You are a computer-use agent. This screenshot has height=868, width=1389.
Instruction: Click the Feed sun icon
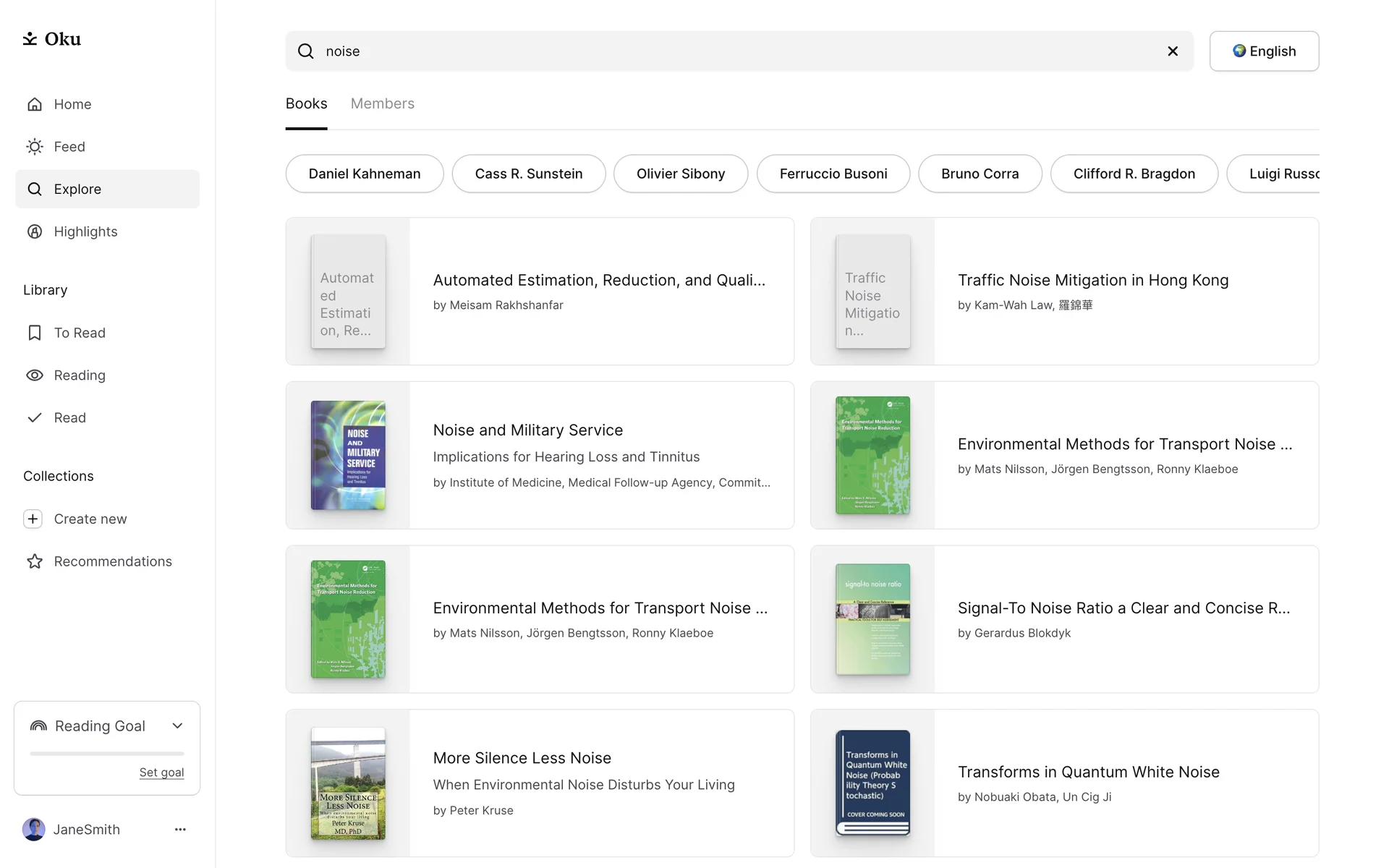tap(35, 147)
